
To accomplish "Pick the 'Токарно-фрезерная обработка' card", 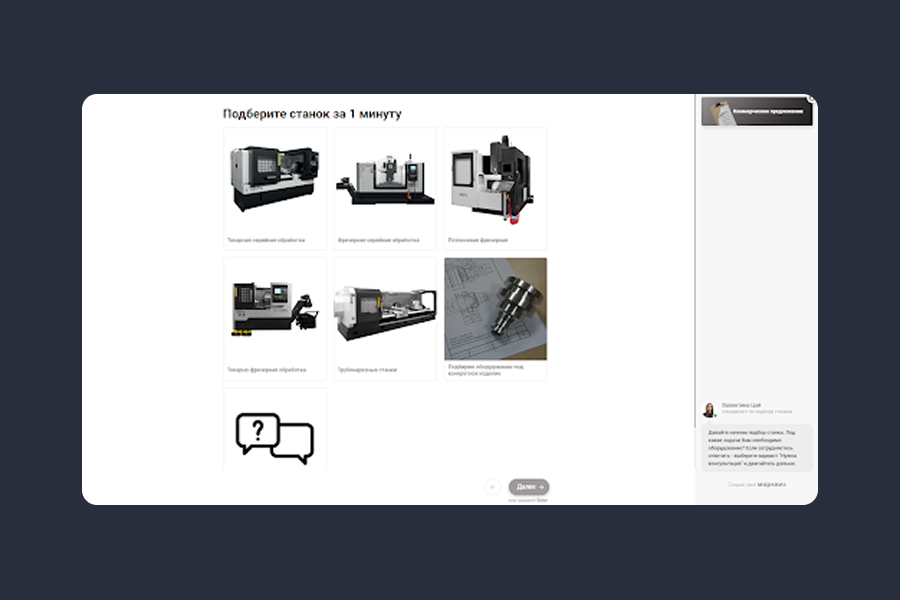I will [x=275, y=319].
